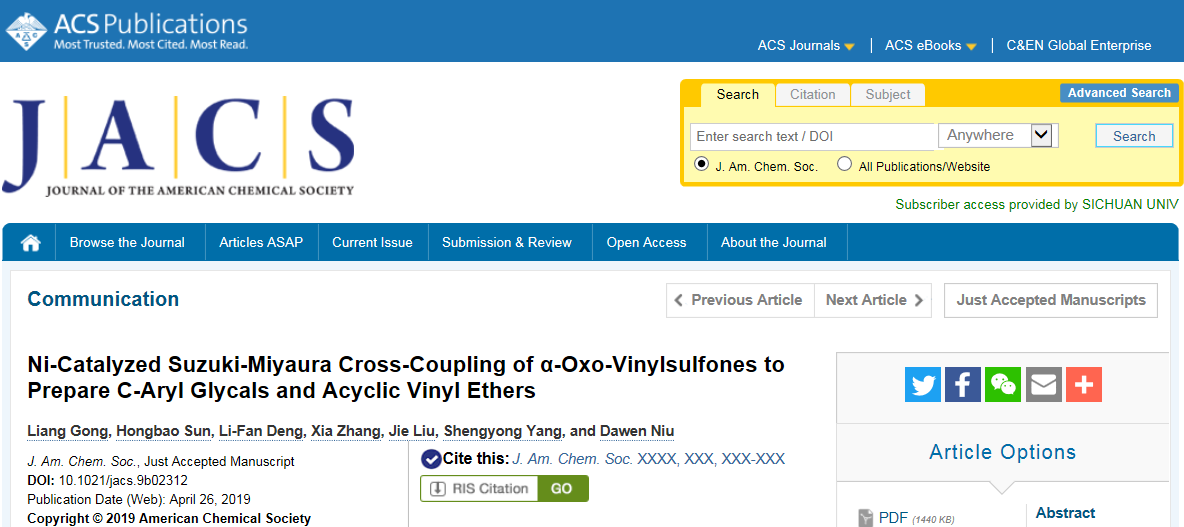The image size is (1184, 527).
Task: Share article via WeChat icon
Action: click(x=1003, y=384)
